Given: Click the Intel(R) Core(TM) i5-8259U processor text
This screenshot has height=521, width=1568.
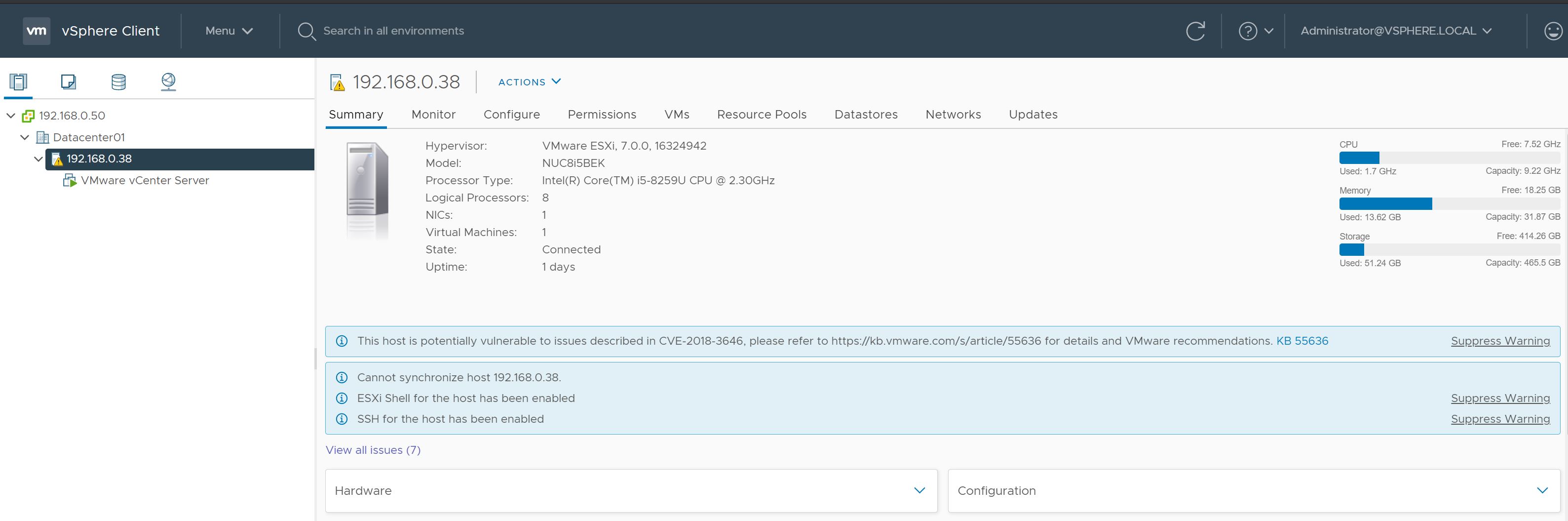Looking at the screenshot, I should coord(658,180).
